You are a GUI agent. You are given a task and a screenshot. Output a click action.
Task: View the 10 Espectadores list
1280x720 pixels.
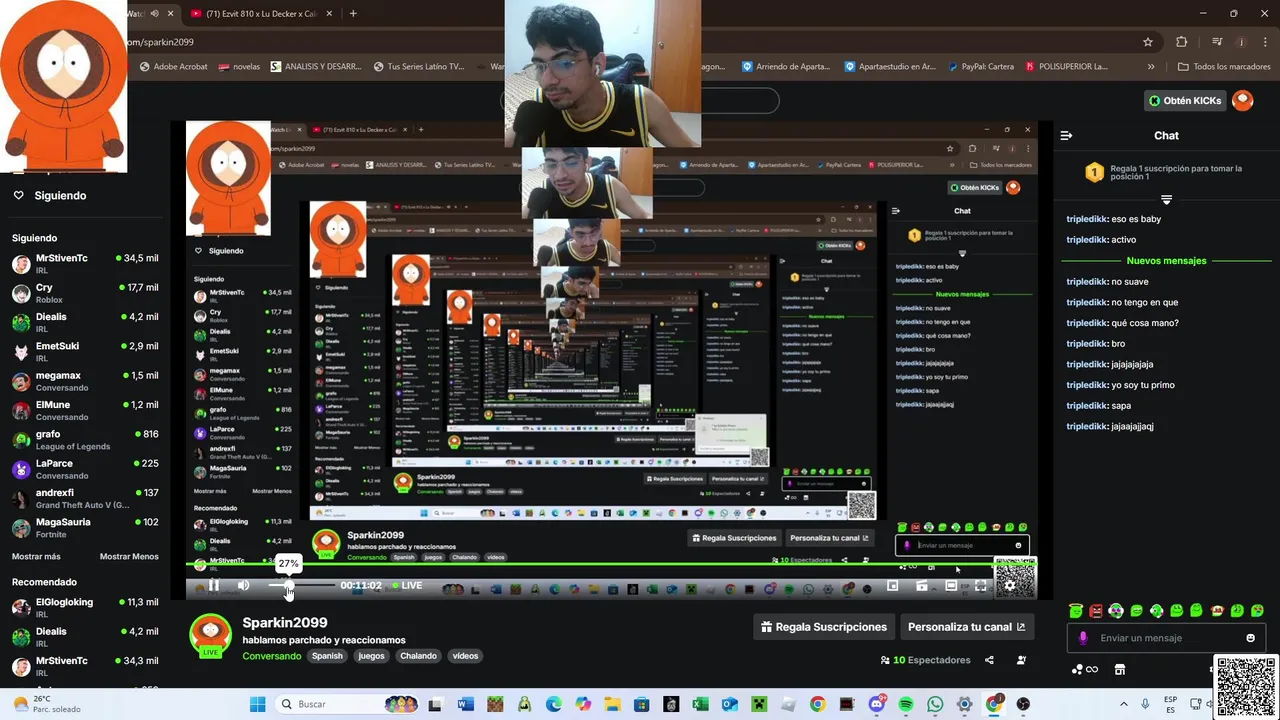coord(925,660)
